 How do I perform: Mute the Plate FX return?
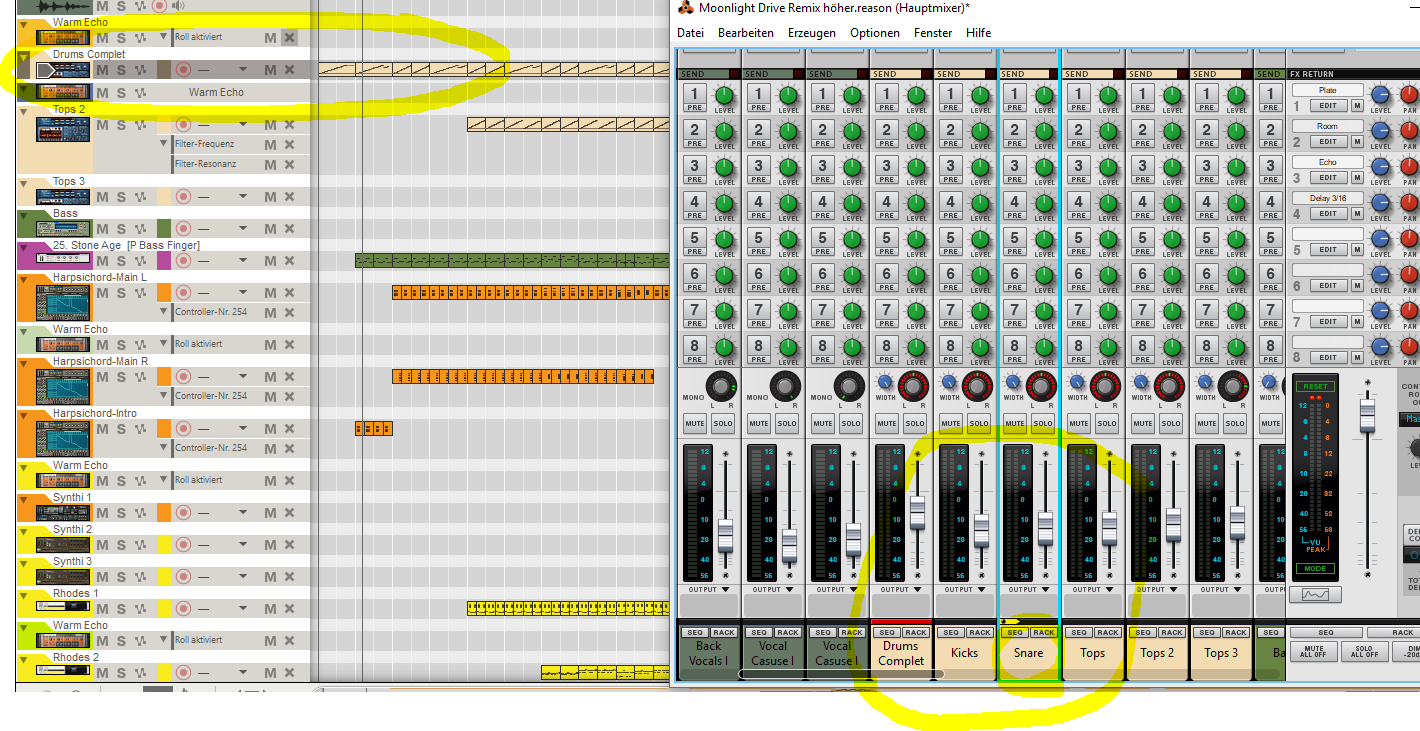1357,106
